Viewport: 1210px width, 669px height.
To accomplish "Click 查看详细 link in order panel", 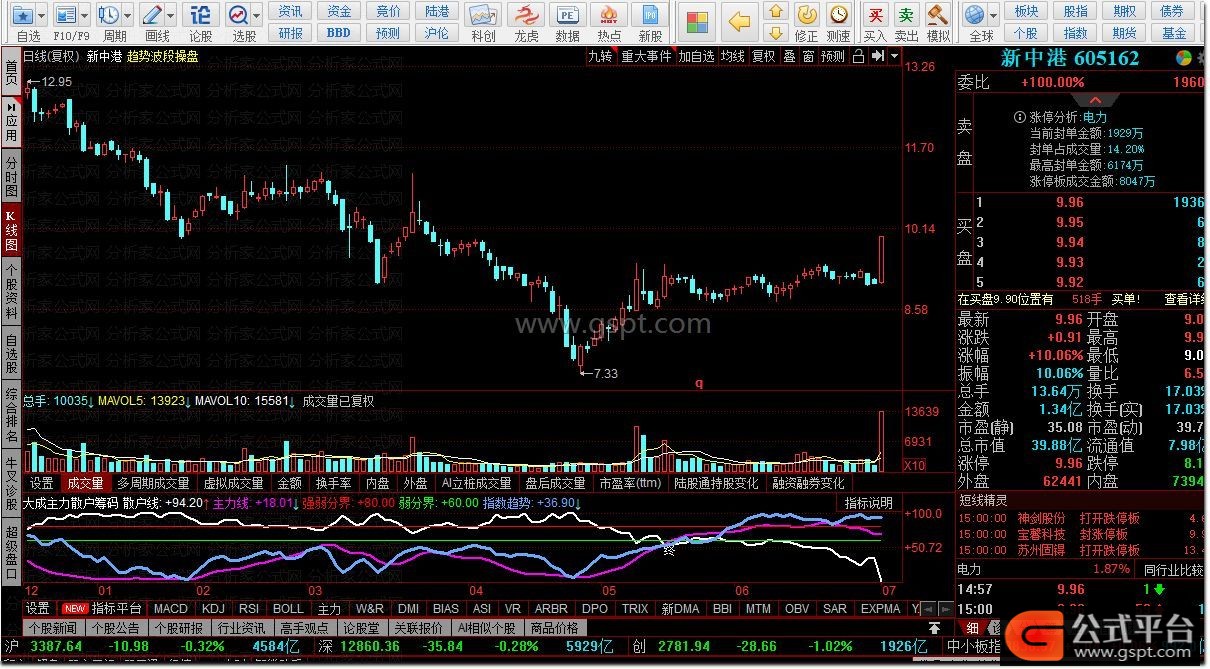I will 1183,299.
